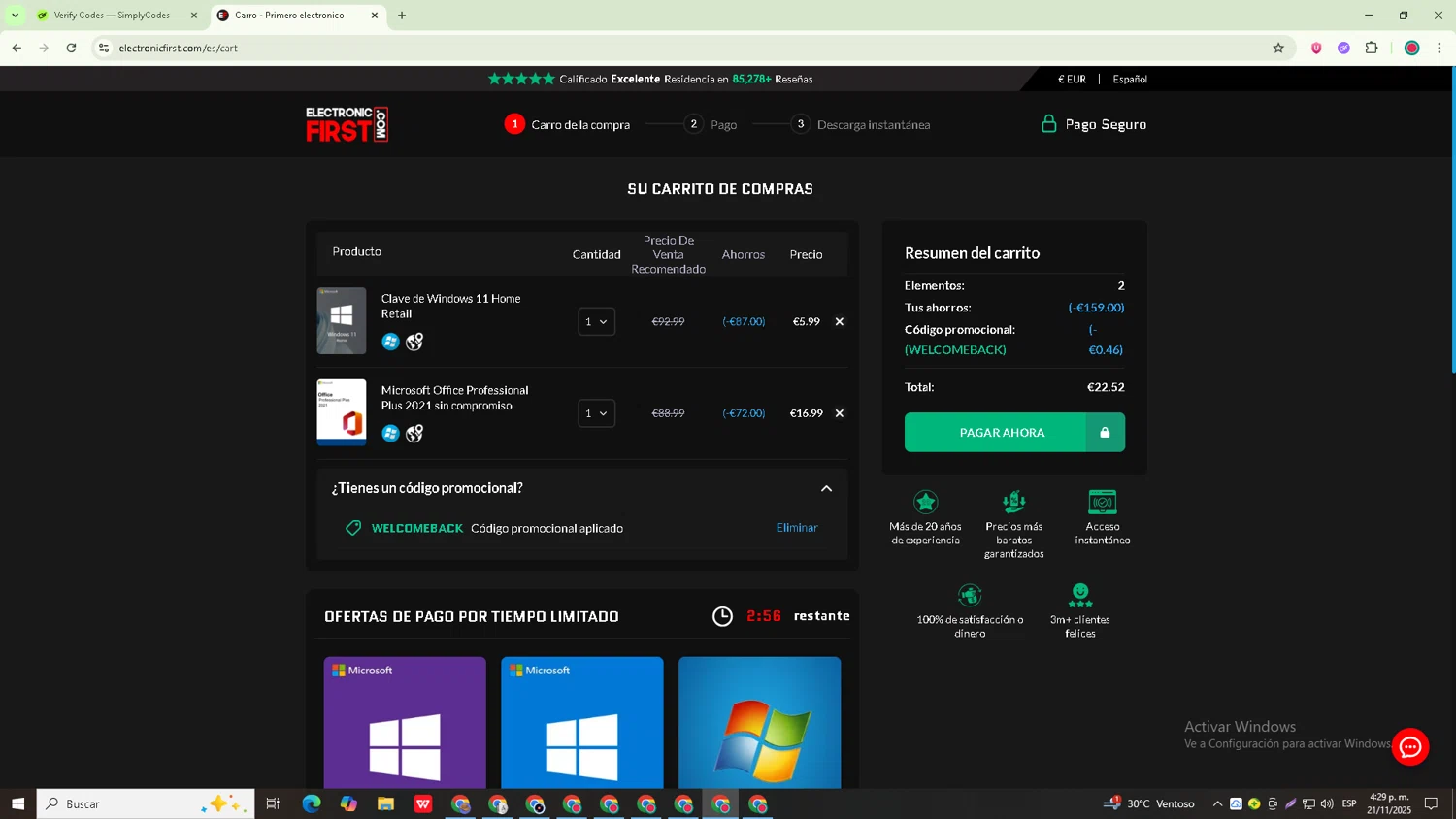1456x819 pixels.
Task: Open a new browser tab
Action: click(402, 16)
